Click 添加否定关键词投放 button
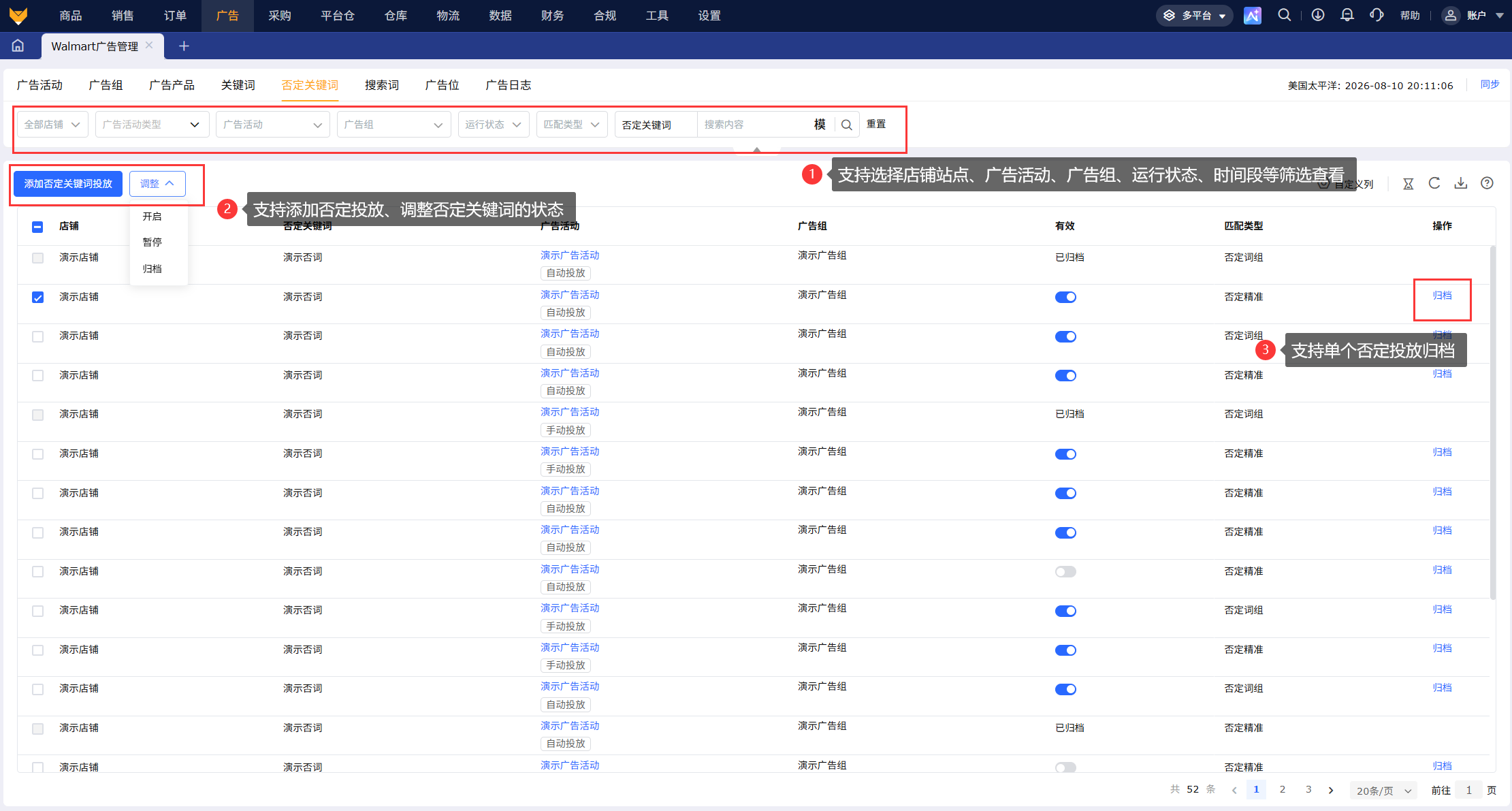The image size is (1512, 811). [68, 184]
